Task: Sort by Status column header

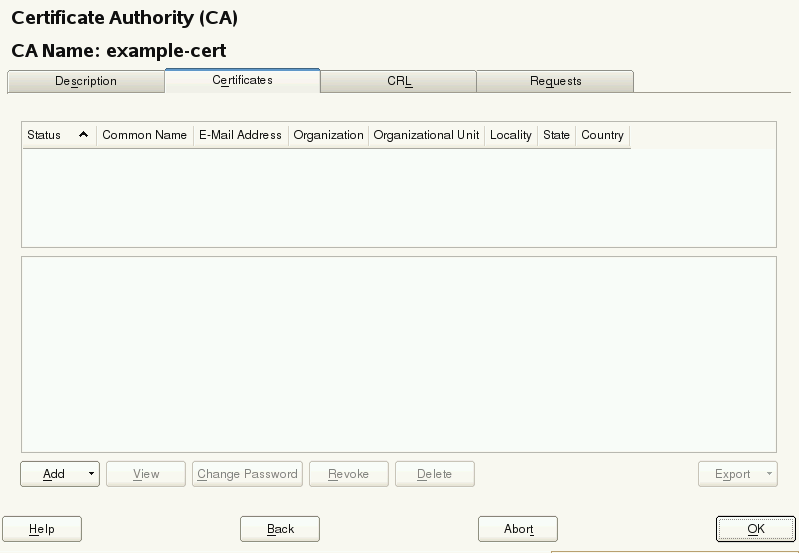Action: pyautogui.click(x=45, y=135)
